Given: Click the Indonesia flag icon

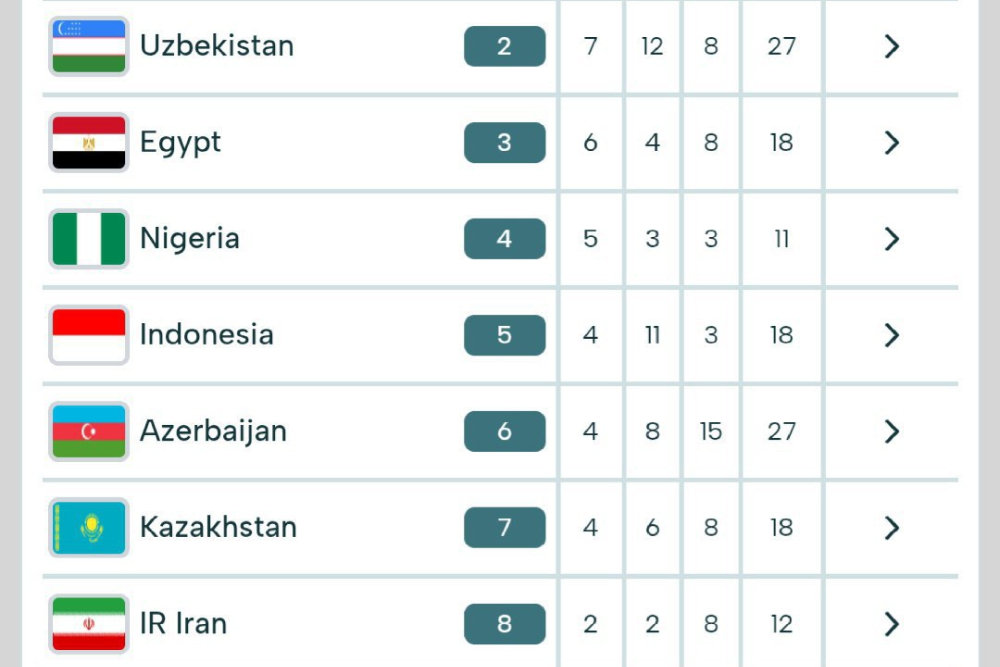Looking at the screenshot, I should pyautogui.click(x=89, y=335).
